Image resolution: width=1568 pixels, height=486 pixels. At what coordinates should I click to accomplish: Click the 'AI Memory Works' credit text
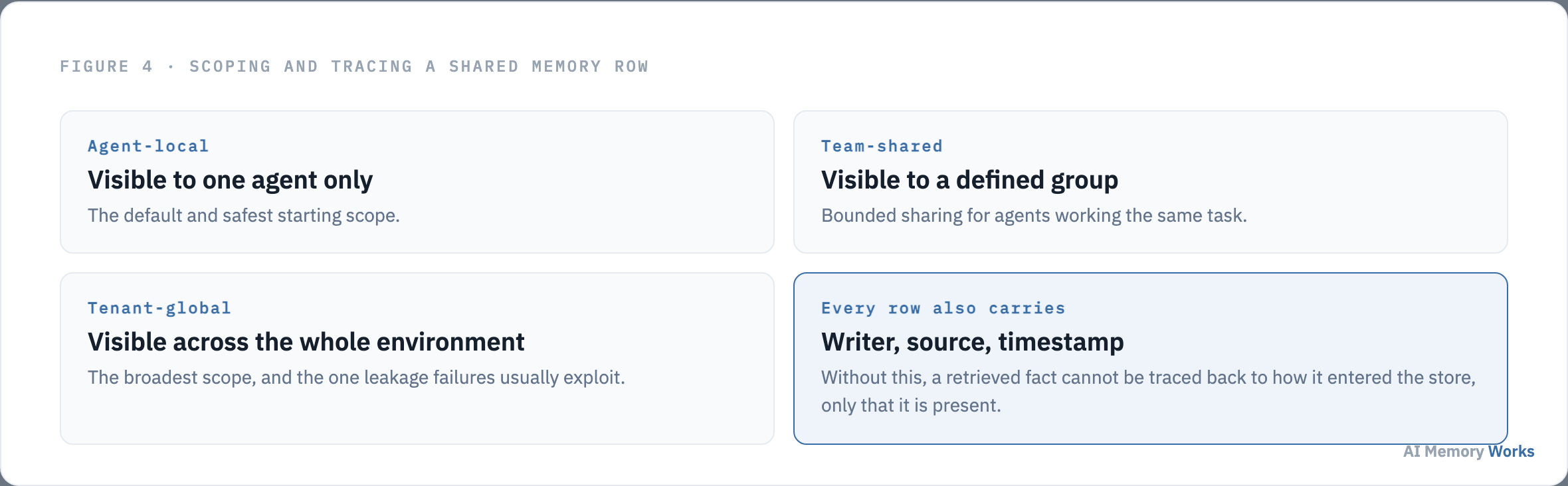point(1468,451)
